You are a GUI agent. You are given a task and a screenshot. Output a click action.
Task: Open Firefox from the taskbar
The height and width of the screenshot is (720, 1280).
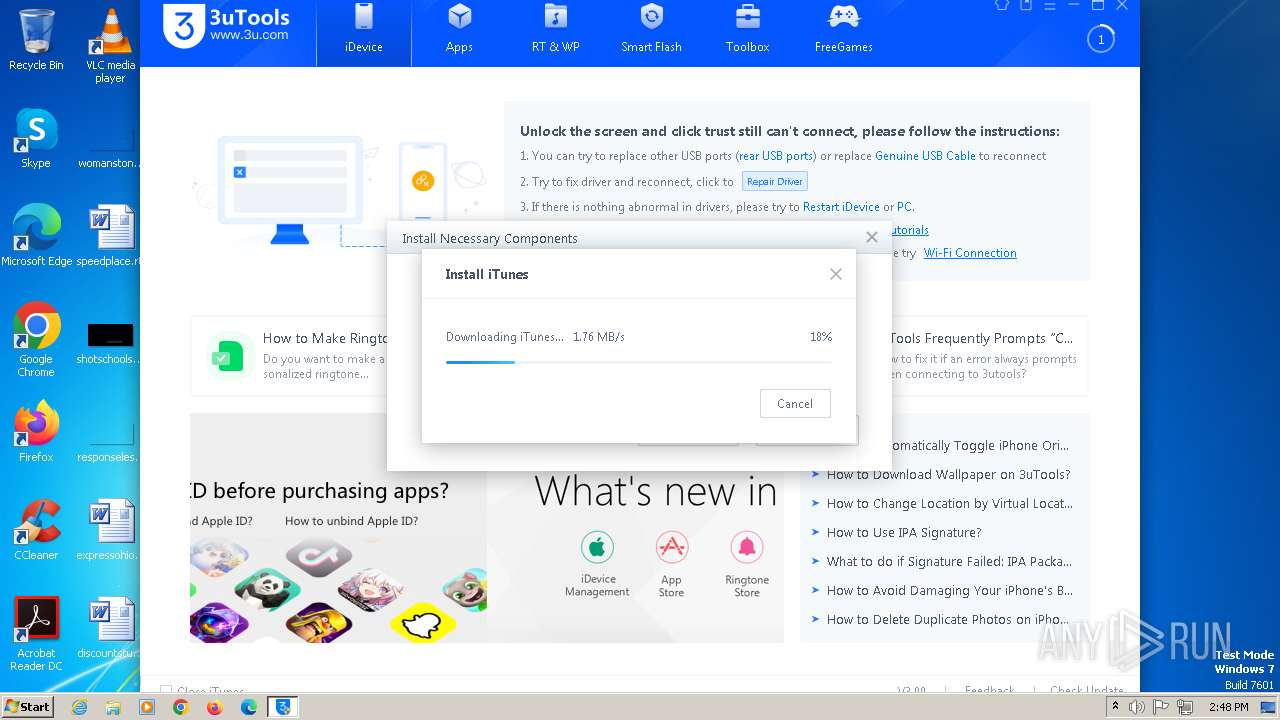click(215, 707)
